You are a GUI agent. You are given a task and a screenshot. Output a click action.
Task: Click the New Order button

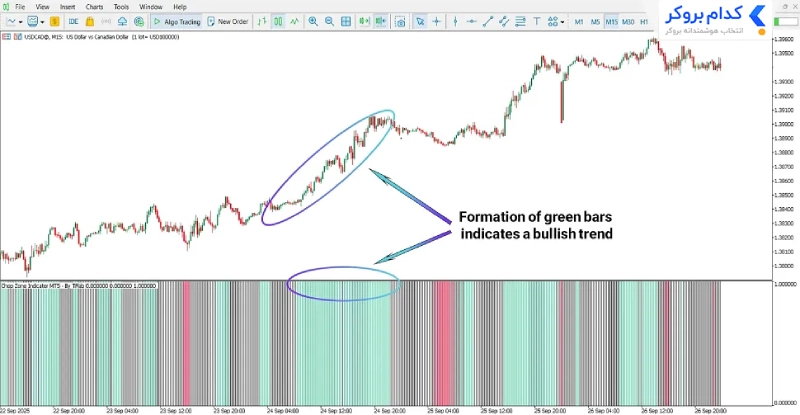point(228,21)
